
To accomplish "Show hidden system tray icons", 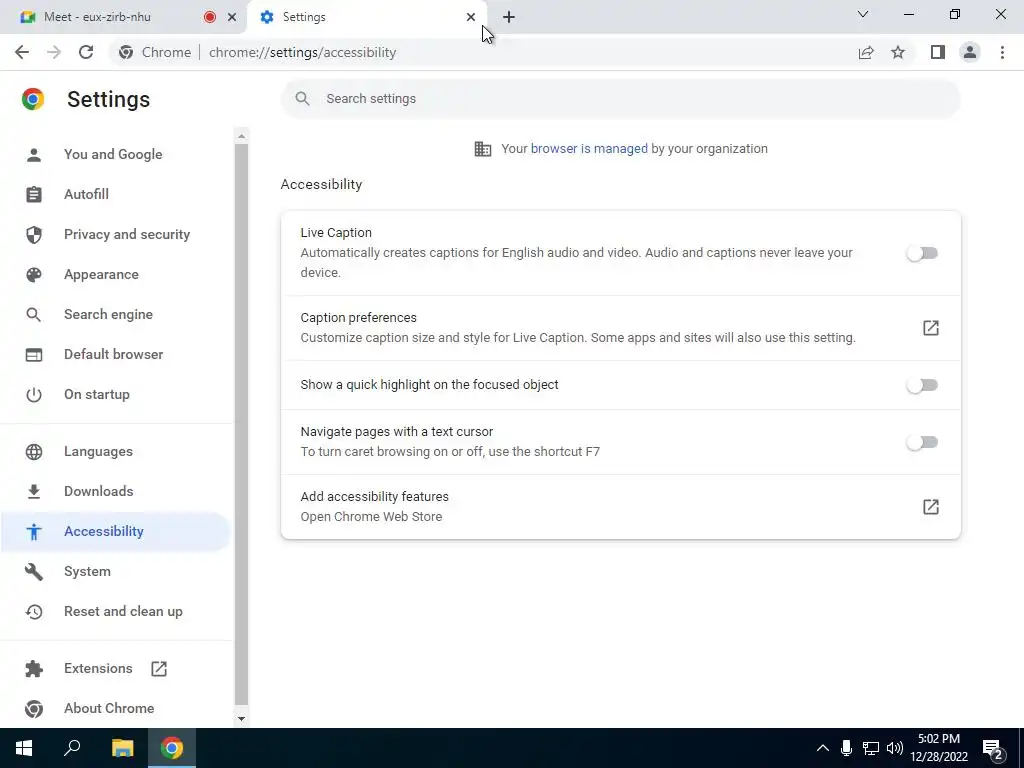I will pos(823,748).
